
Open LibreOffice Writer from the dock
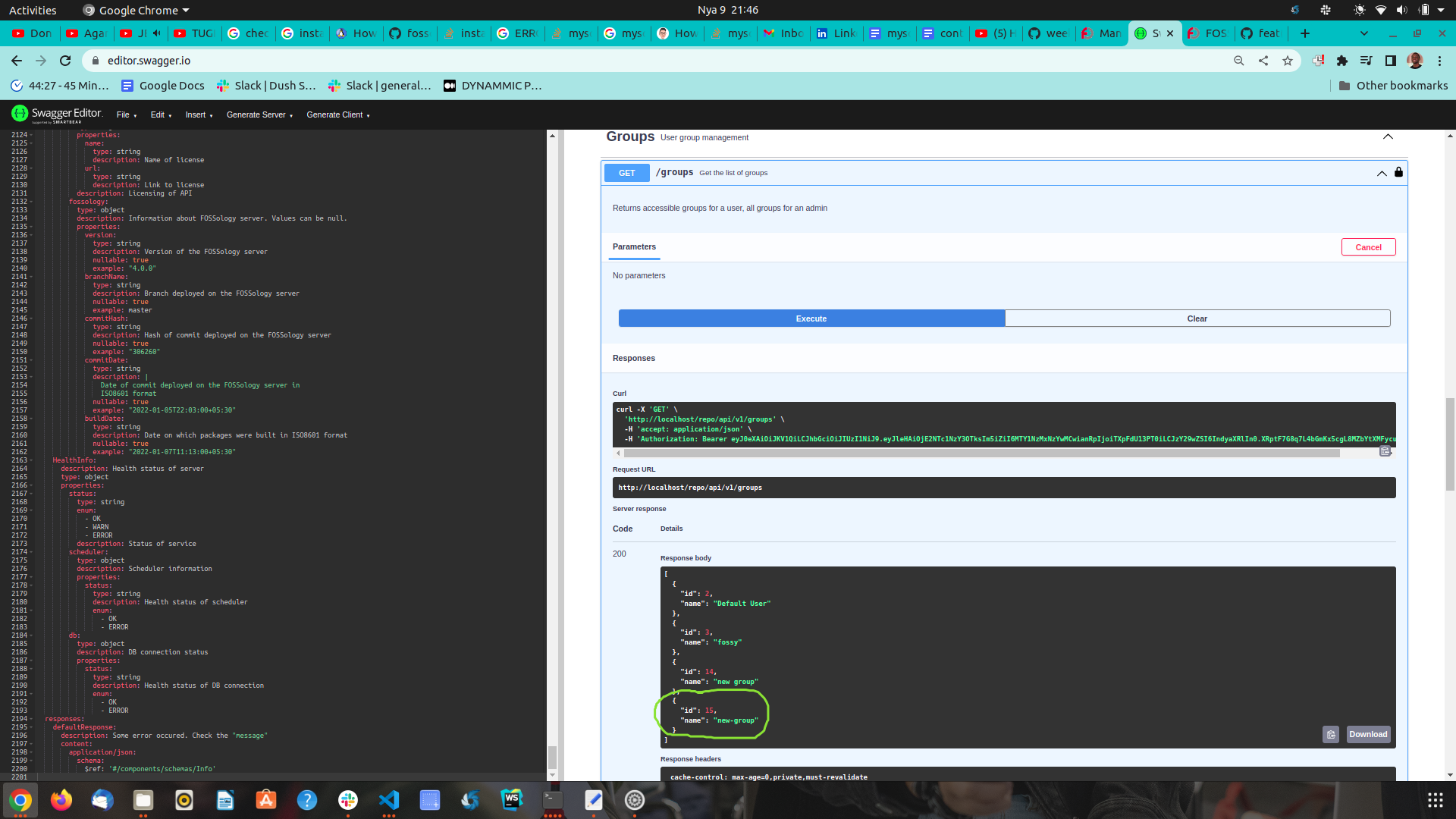225,800
